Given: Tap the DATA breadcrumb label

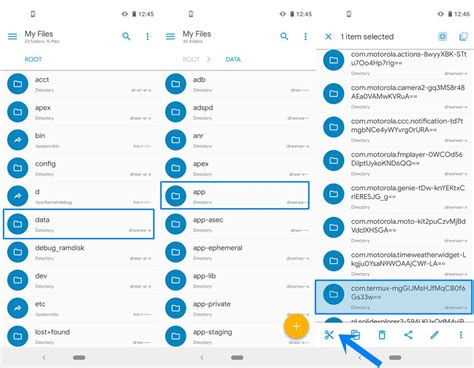Looking at the screenshot, I should tap(233, 59).
